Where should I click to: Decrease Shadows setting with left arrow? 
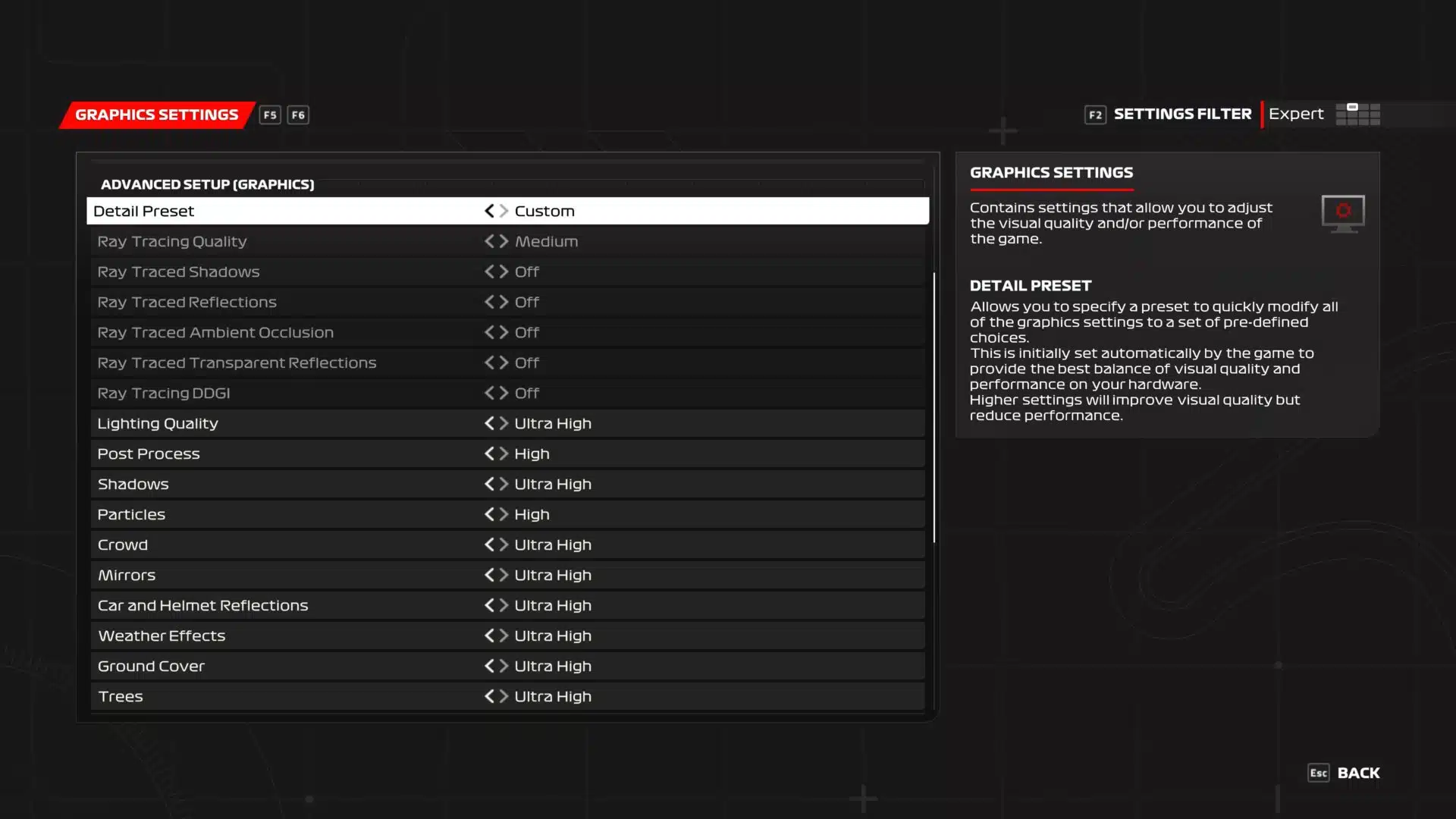click(x=488, y=484)
